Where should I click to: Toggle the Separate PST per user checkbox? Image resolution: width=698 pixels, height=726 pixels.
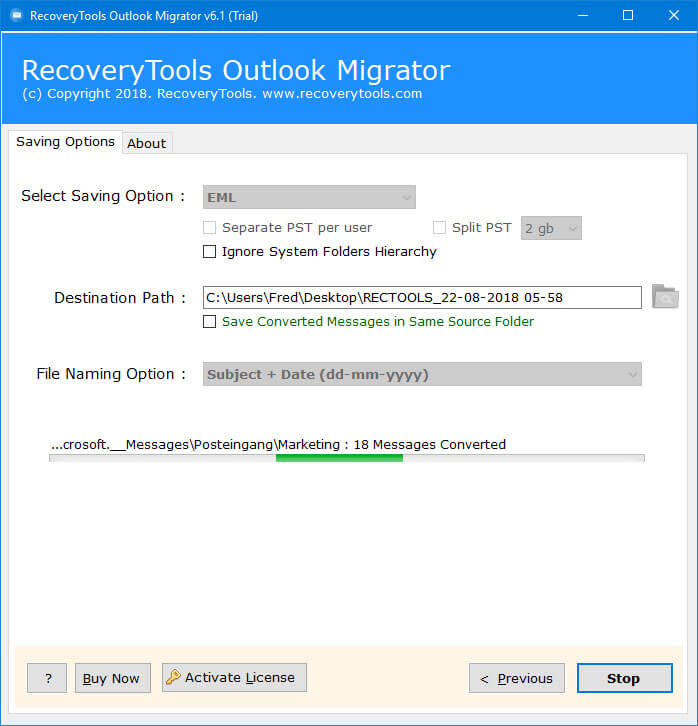click(x=210, y=228)
